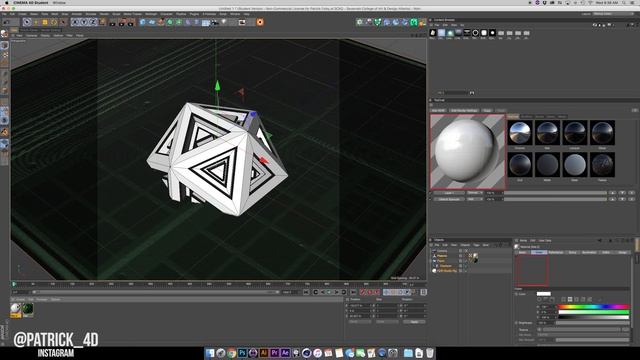Image resolution: width=640 pixels, height=360 pixels.
Task: Click the Texture browse '...' button
Action: [625, 329]
